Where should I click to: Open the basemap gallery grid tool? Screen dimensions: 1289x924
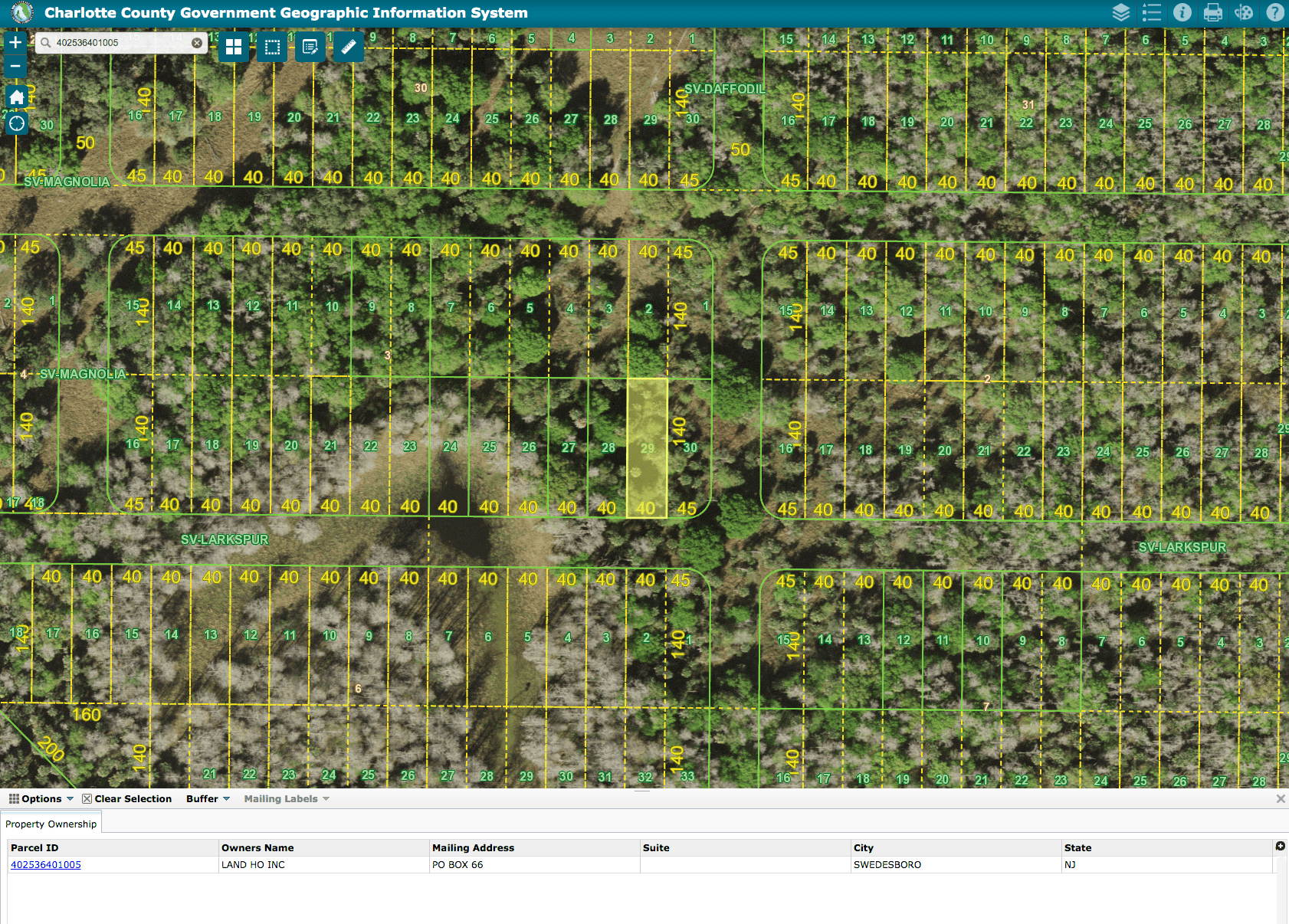click(234, 48)
